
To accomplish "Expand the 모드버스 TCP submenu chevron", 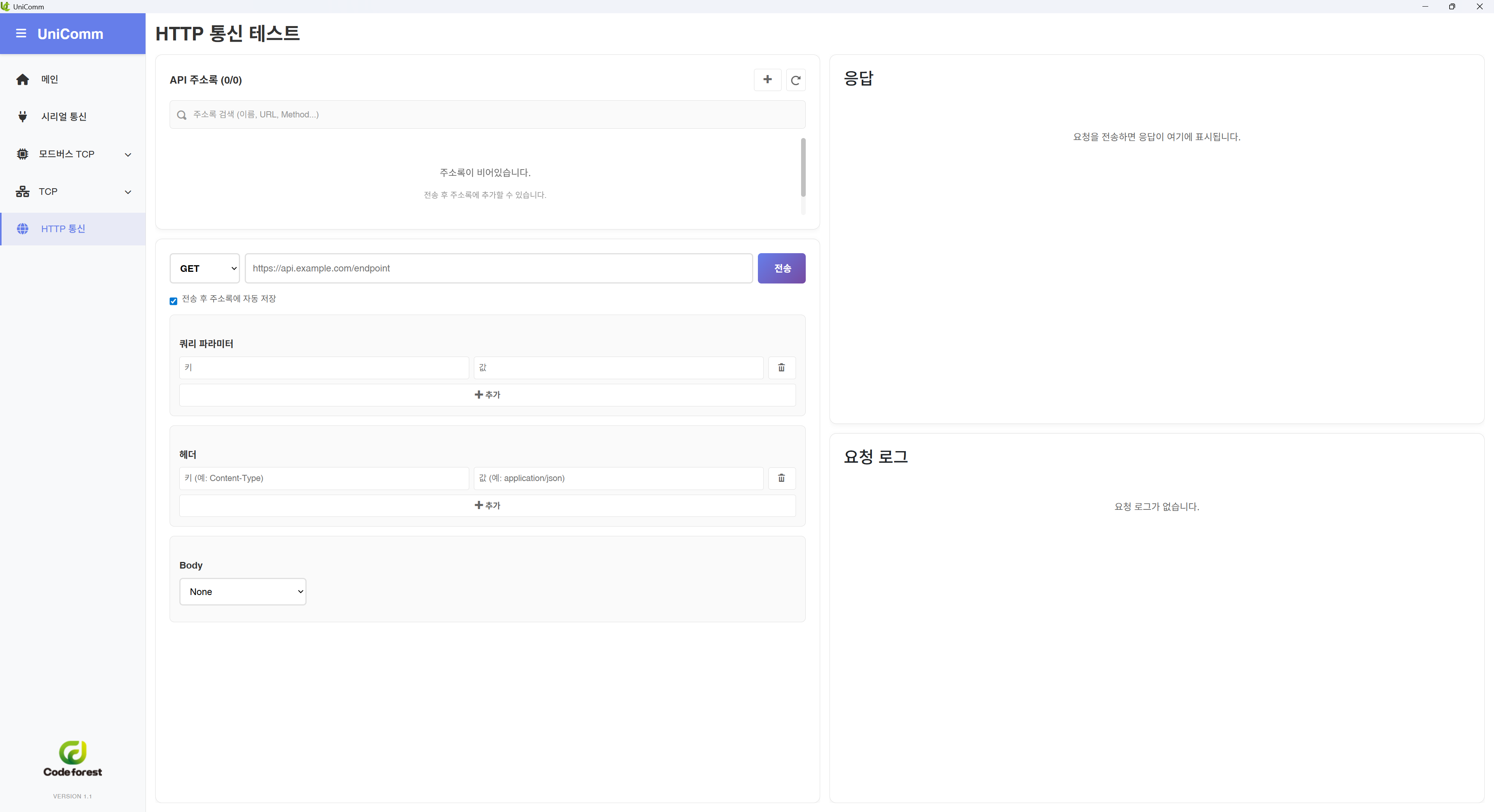I will coord(128,155).
